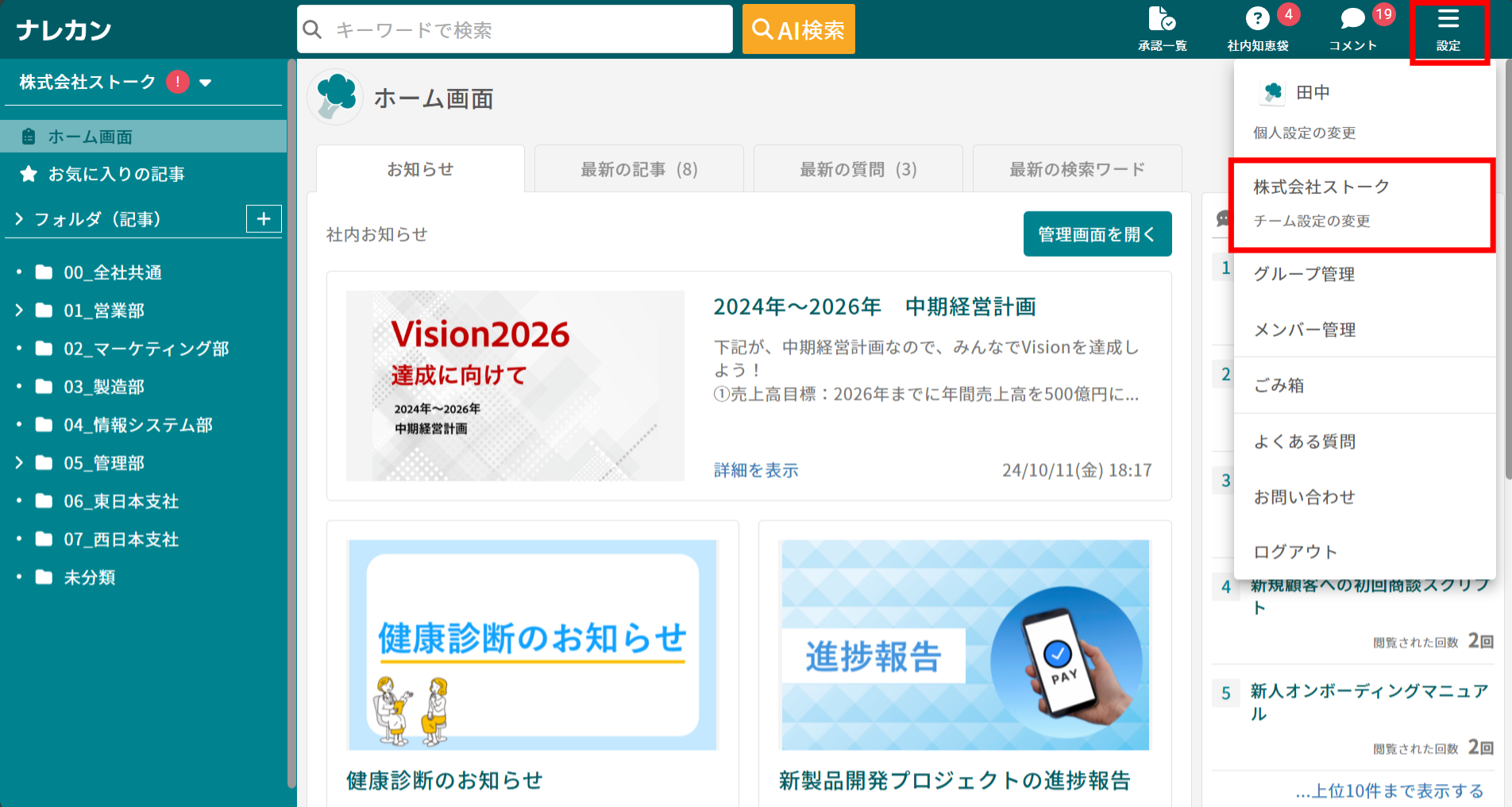Follow the 詳細を表示 link

pyautogui.click(x=756, y=470)
